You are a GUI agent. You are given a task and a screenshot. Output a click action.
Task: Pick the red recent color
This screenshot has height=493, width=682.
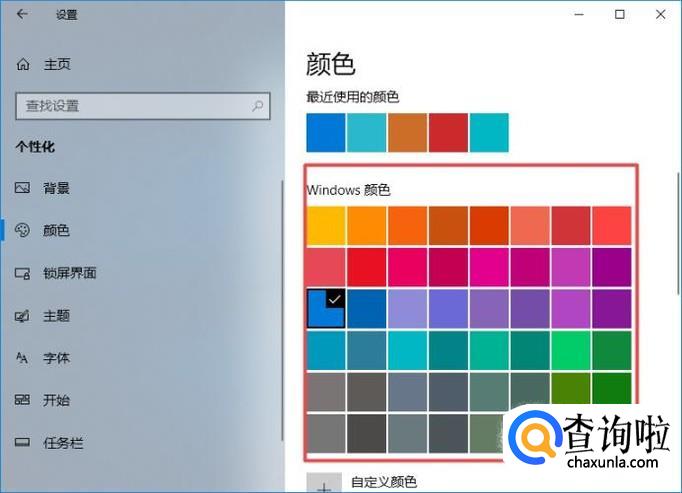pyautogui.click(x=448, y=133)
